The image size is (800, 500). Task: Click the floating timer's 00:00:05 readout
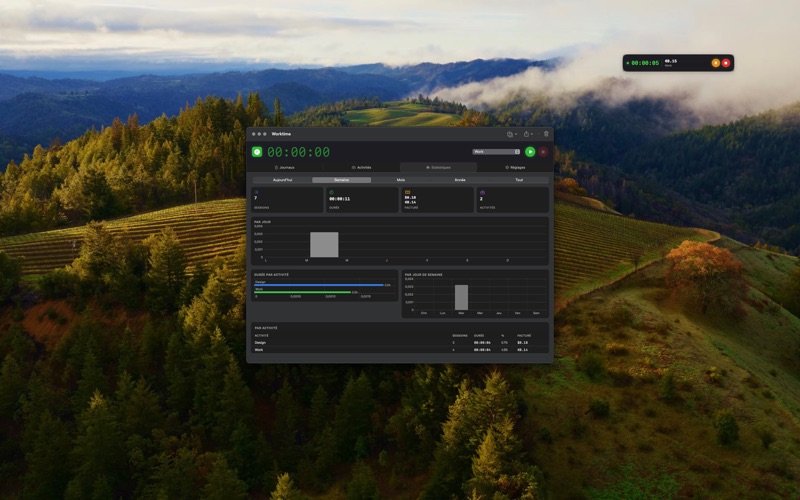[x=645, y=63]
